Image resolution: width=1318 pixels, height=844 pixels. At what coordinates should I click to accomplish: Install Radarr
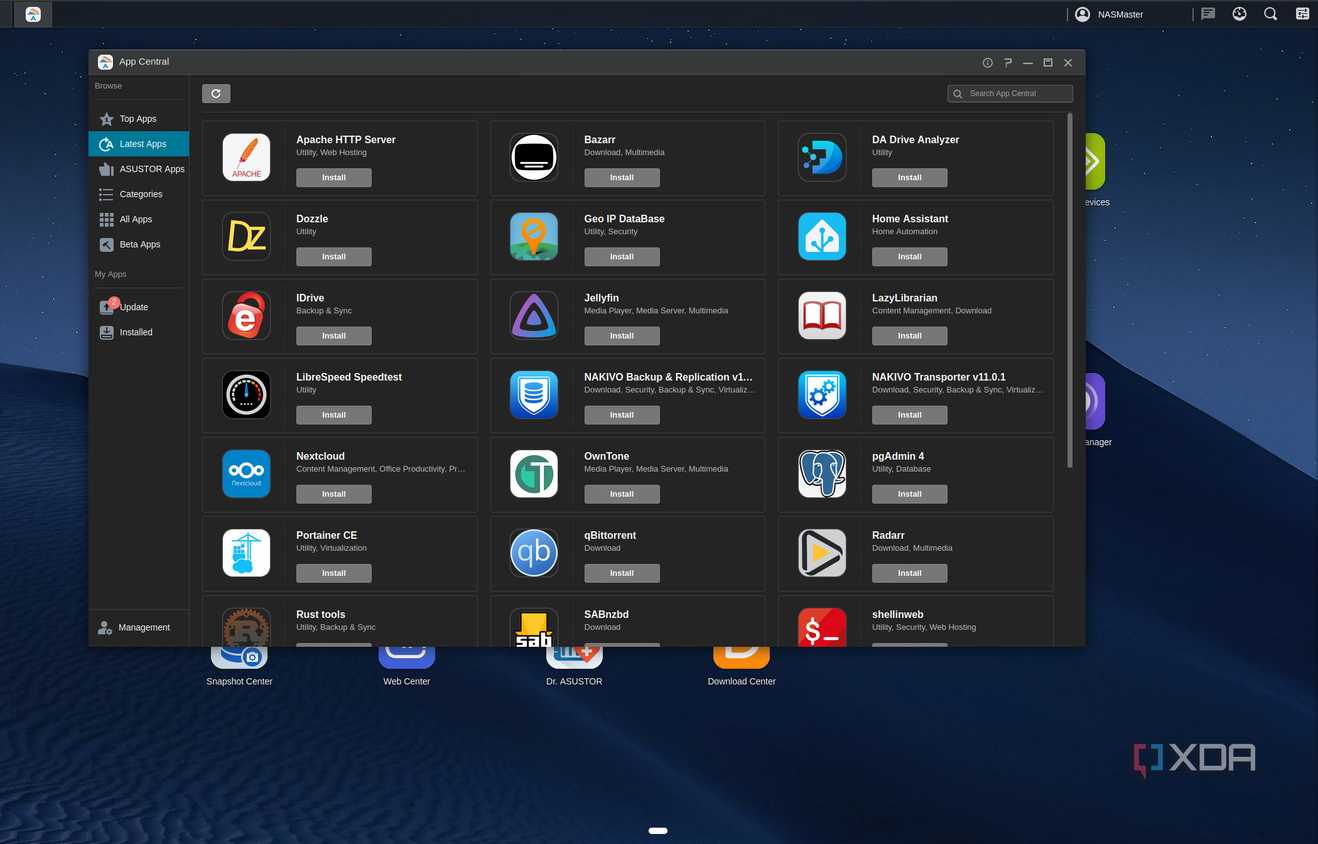tap(910, 572)
